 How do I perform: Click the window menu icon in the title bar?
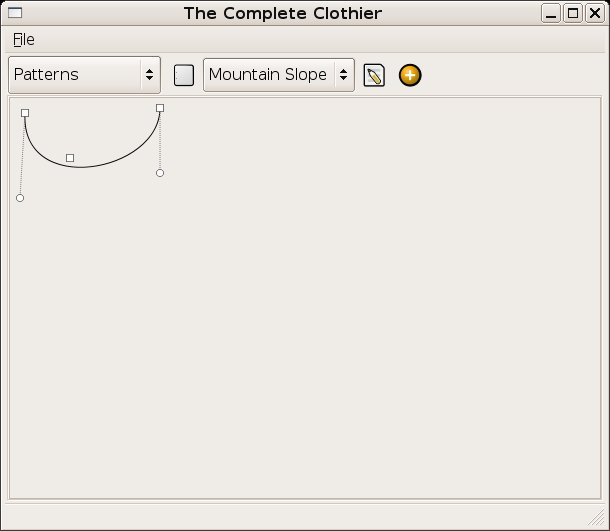click(15, 13)
